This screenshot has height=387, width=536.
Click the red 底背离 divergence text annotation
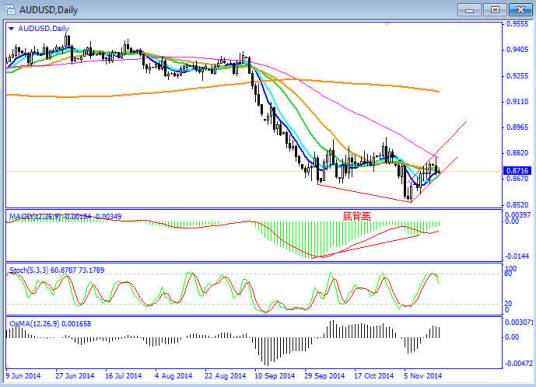click(357, 216)
